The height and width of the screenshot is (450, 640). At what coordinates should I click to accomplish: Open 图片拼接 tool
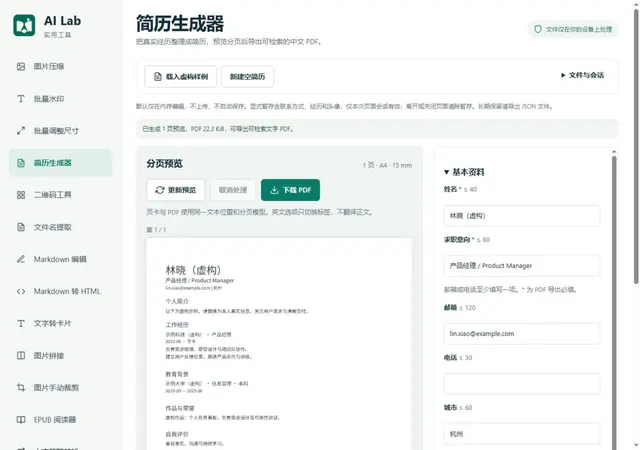pyautogui.click(x=60, y=355)
